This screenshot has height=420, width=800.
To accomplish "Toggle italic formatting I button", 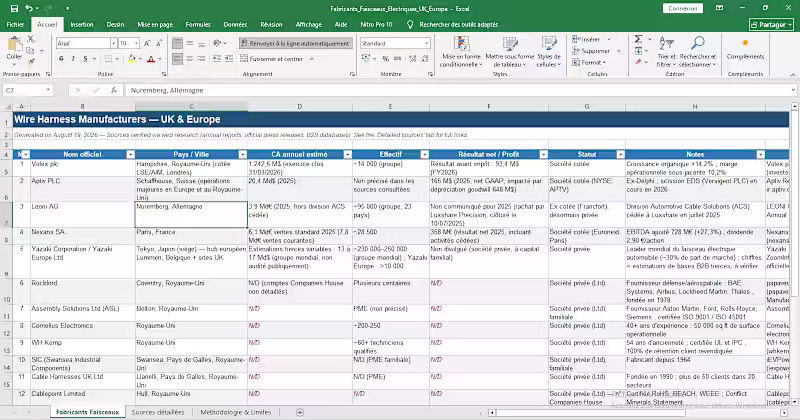I will coord(73,59).
